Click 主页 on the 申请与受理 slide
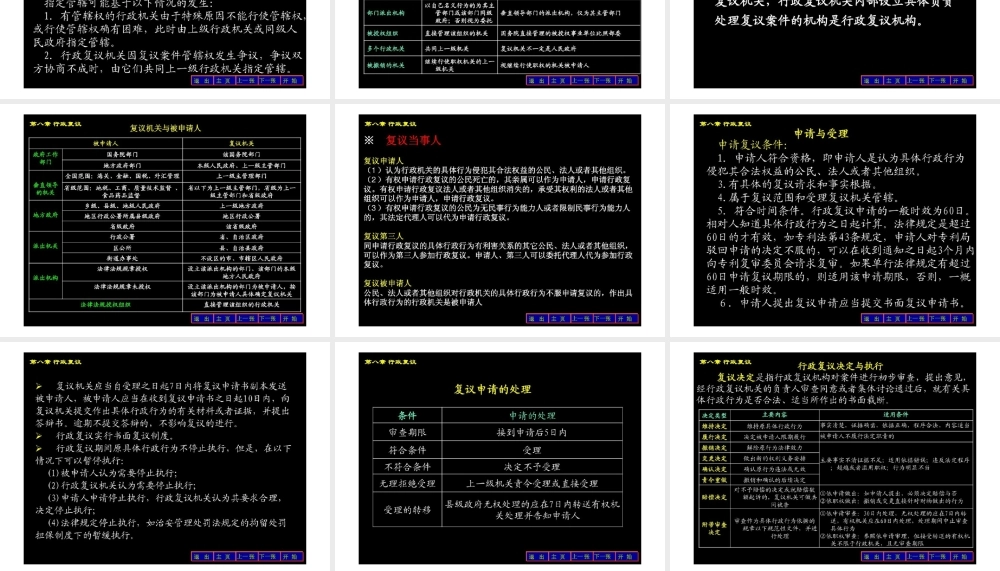This screenshot has height=571, width=1000. point(893,318)
